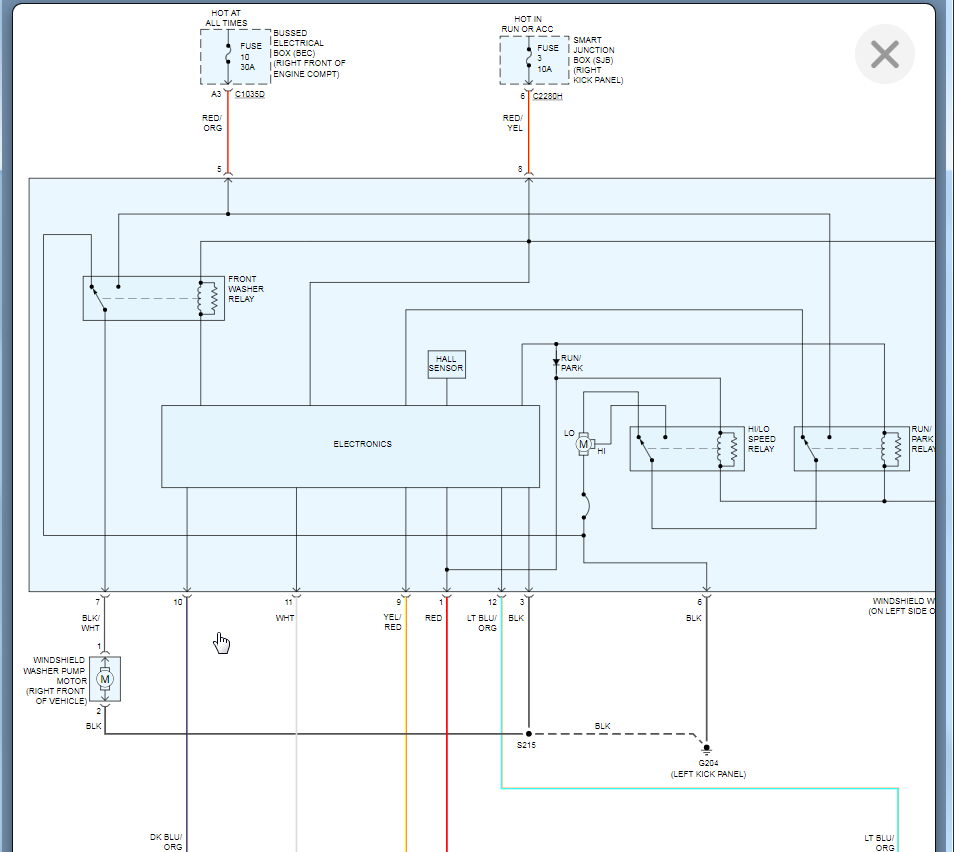Click the S215 splice dot
The image size is (954, 852).
(x=529, y=734)
